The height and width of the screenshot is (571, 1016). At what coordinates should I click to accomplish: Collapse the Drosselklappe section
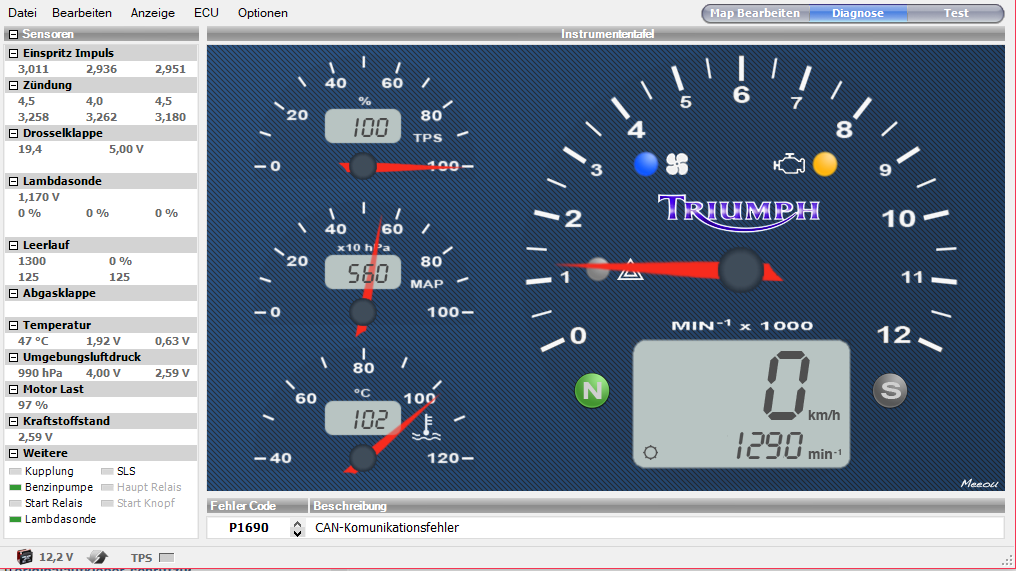[x=14, y=134]
